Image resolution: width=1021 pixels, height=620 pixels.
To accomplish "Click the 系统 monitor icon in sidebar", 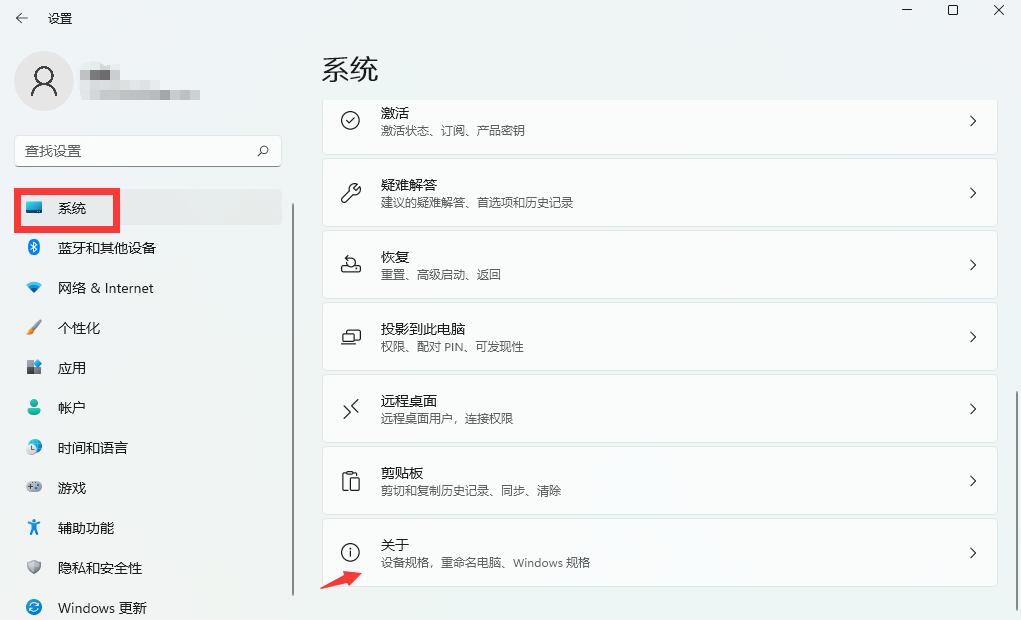I will [x=34, y=208].
